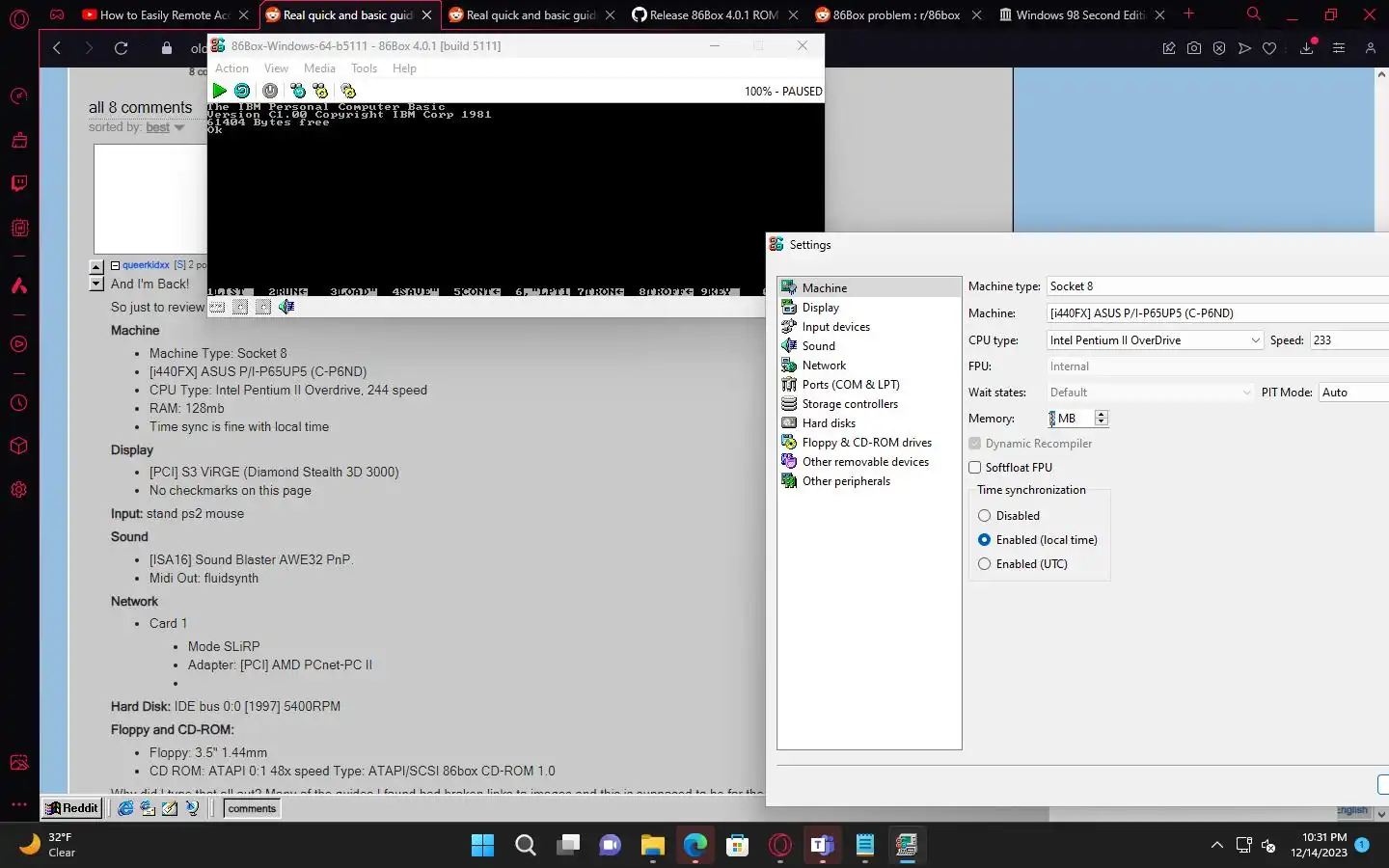1389x868 pixels.
Task: Click the Opera search tabs magnifier icon
Action: [x=1253, y=14]
